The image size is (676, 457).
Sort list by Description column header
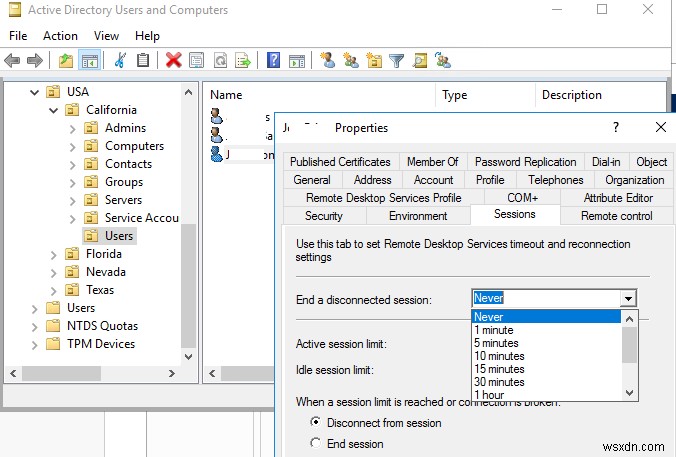601,95
